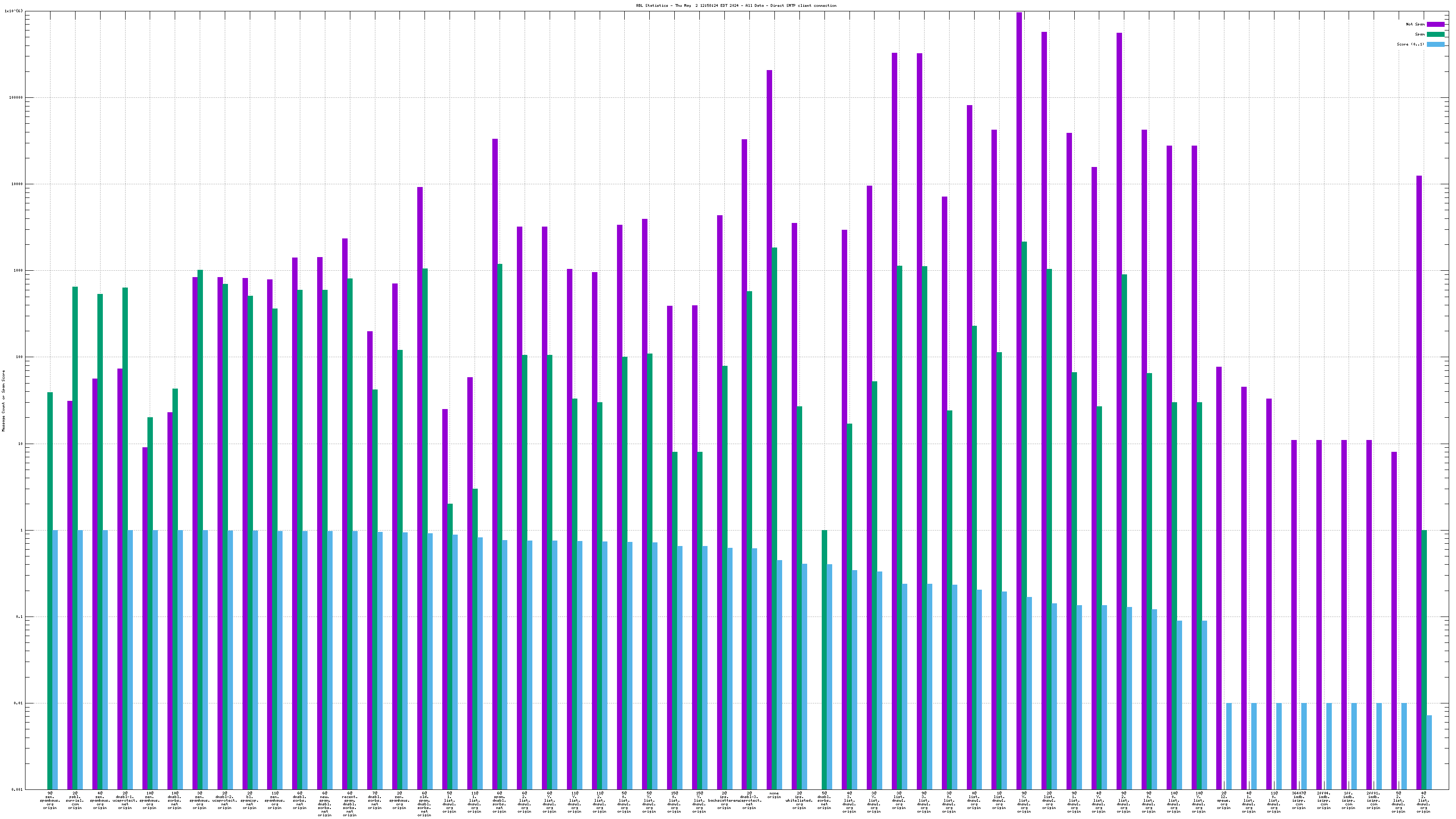
Task: Click the "Score (0..1)" legend text
Action: (x=1410, y=44)
